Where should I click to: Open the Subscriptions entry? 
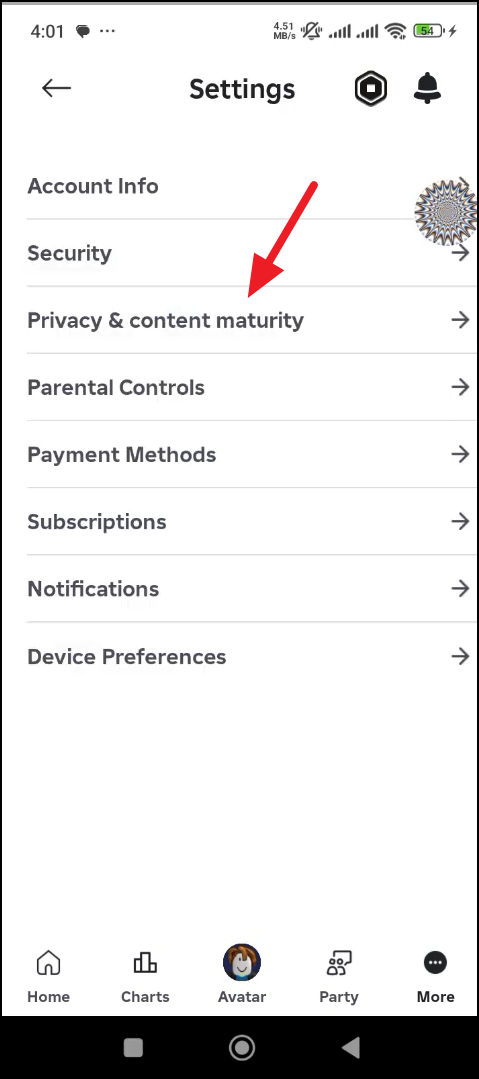pos(248,522)
